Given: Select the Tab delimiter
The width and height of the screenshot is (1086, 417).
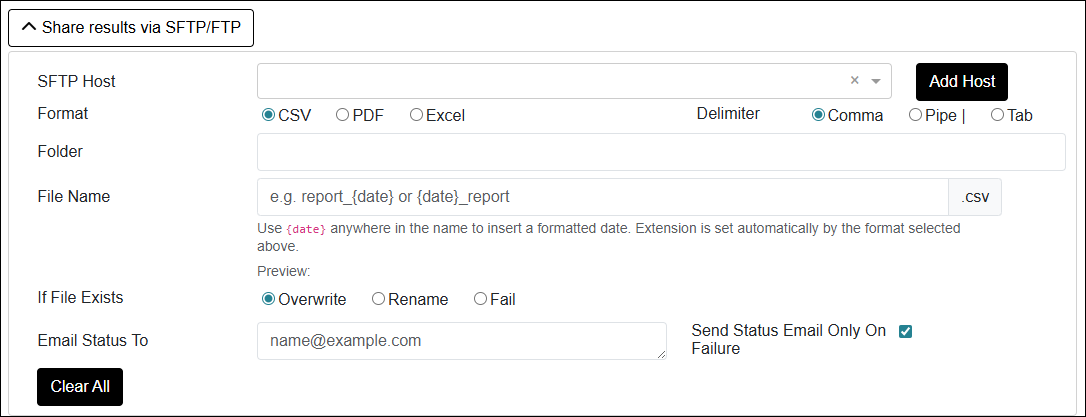Looking at the screenshot, I should (x=997, y=115).
